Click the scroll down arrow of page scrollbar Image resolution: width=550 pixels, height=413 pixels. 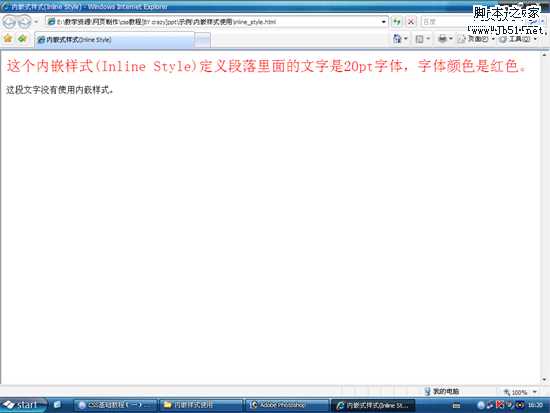pos(544,380)
